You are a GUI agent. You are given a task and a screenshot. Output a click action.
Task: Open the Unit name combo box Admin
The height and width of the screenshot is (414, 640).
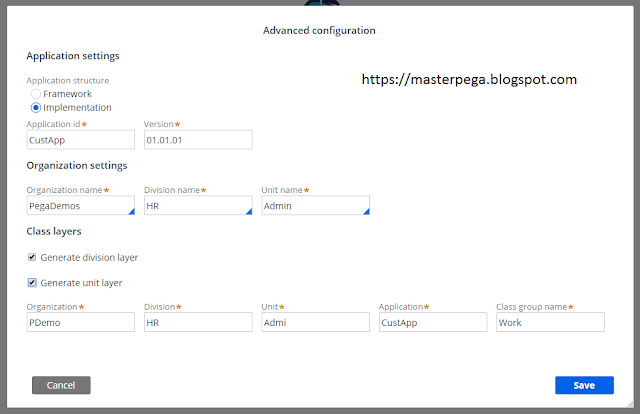tap(316, 205)
